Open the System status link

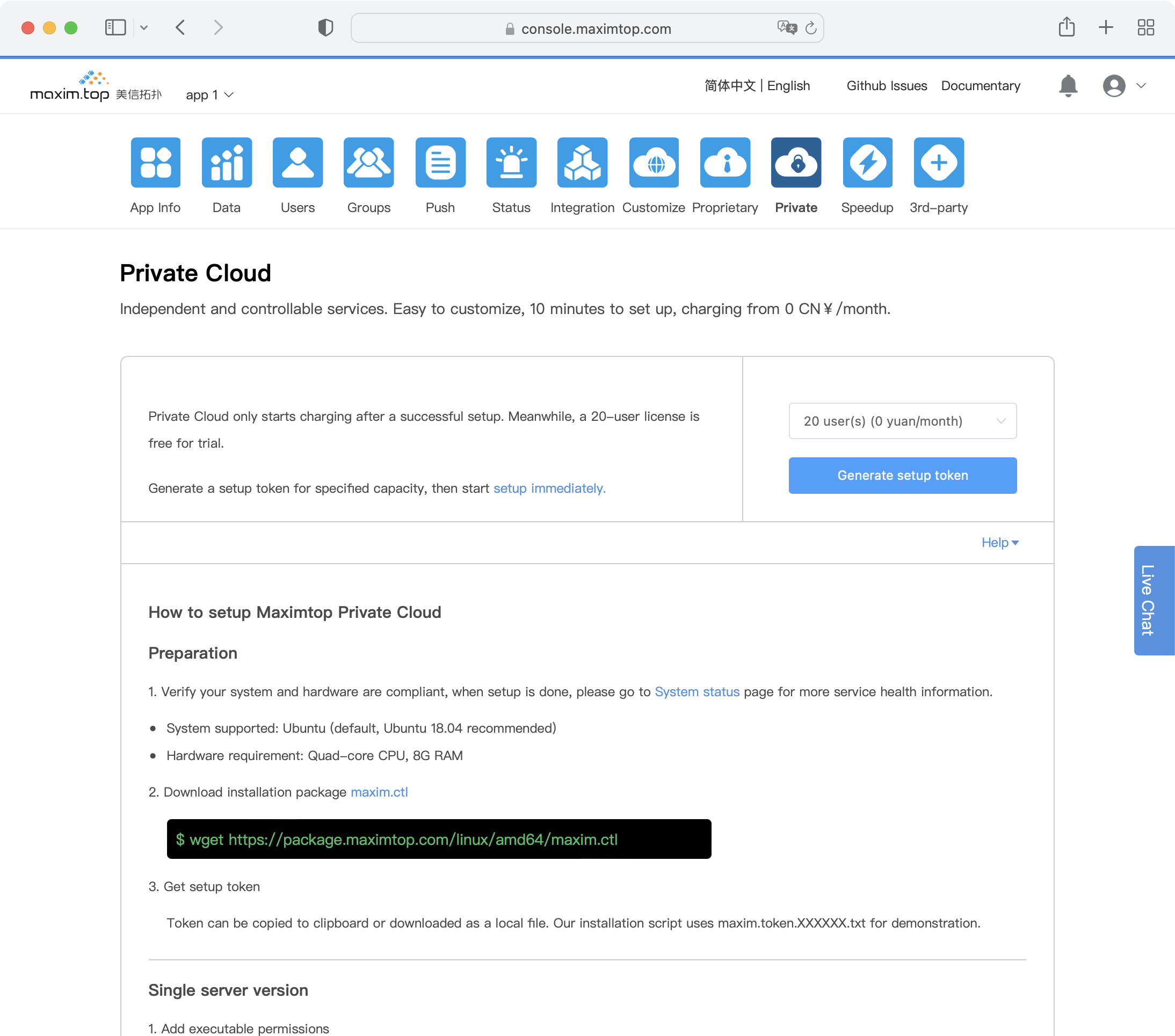point(697,692)
